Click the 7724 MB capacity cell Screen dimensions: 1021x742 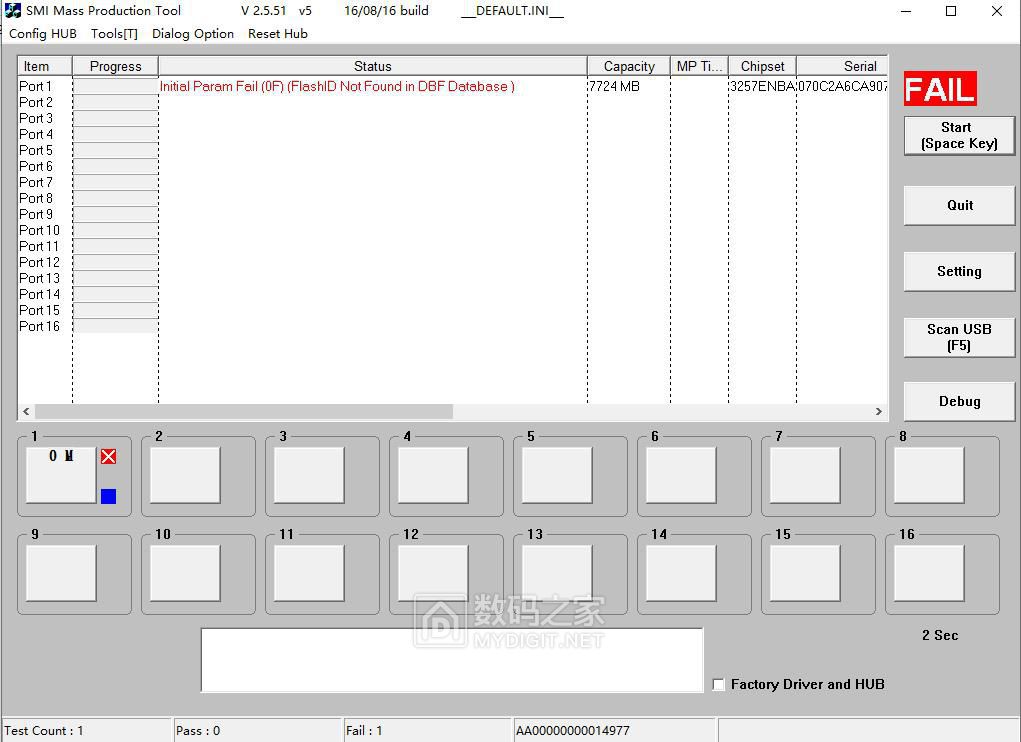coord(614,86)
